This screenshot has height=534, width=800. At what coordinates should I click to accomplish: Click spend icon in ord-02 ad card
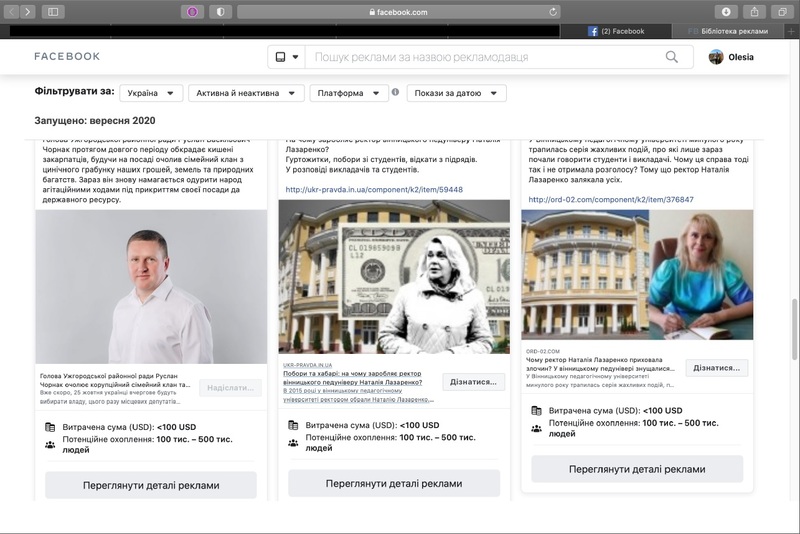[536, 411]
